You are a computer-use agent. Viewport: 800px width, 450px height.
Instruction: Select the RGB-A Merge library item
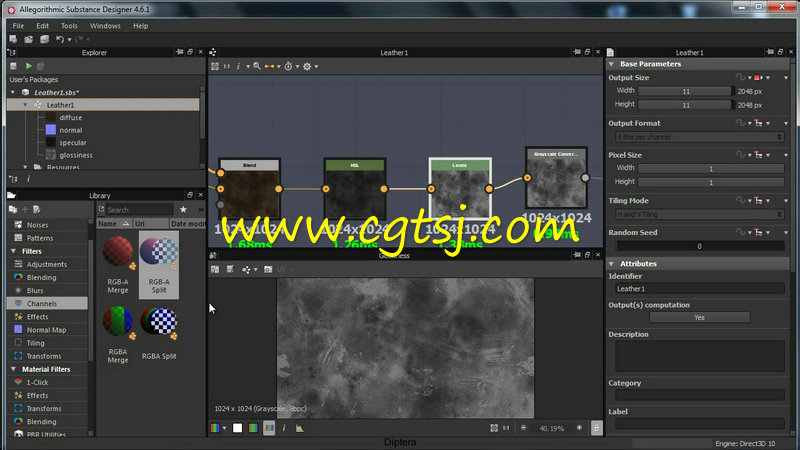pyautogui.click(x=118, y=265)
